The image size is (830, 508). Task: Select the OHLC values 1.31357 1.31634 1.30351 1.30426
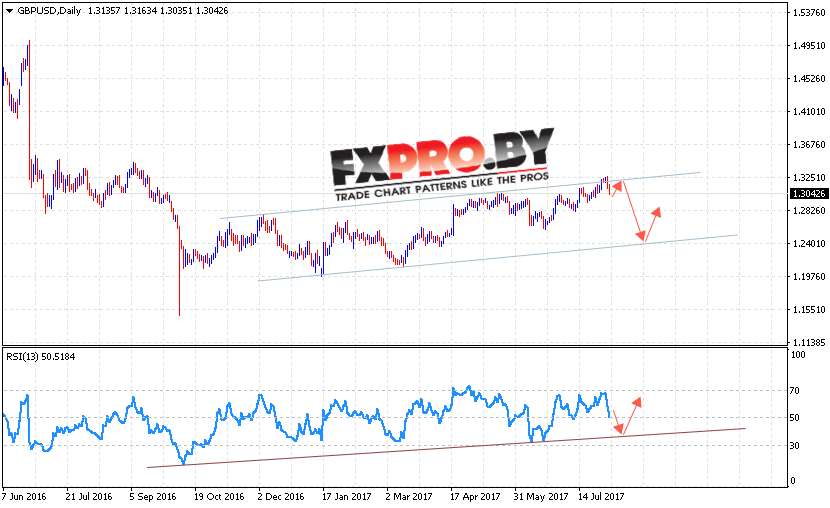coord(158,11)
